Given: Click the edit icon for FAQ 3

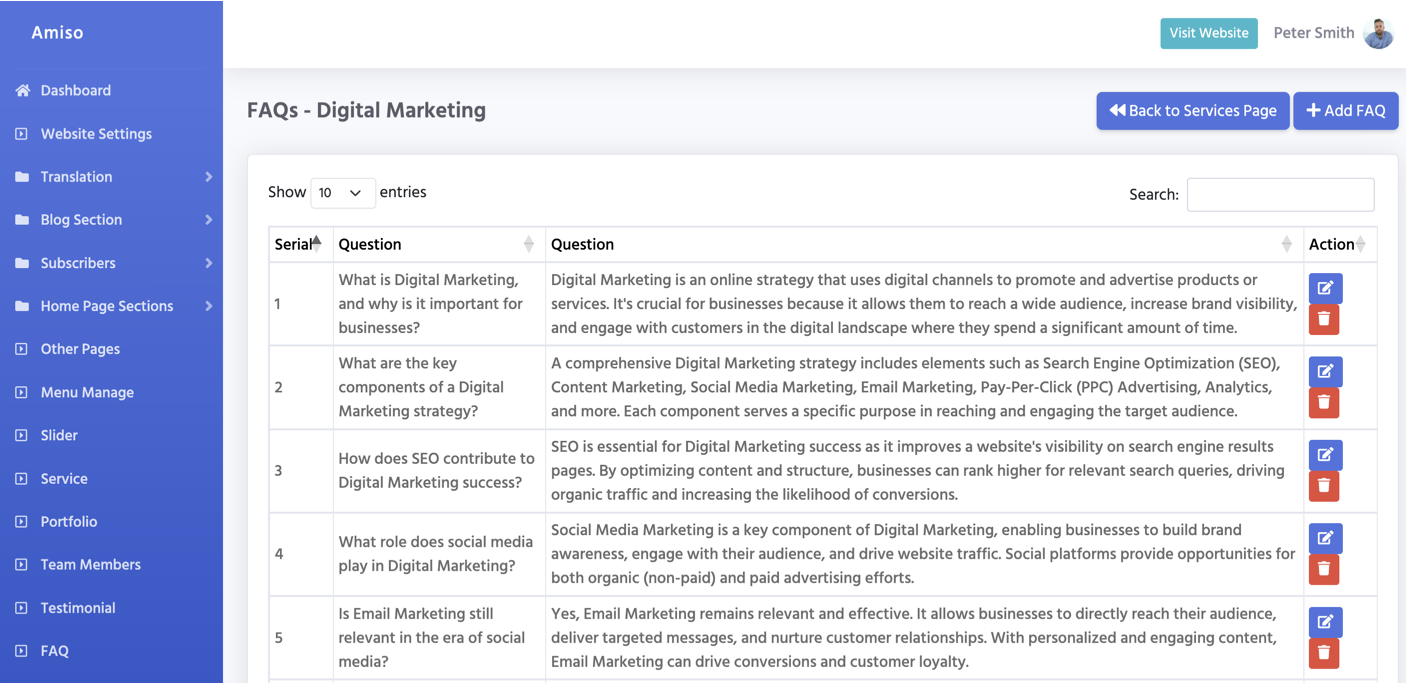Looking at the screenshot, I should point(1325,455).
